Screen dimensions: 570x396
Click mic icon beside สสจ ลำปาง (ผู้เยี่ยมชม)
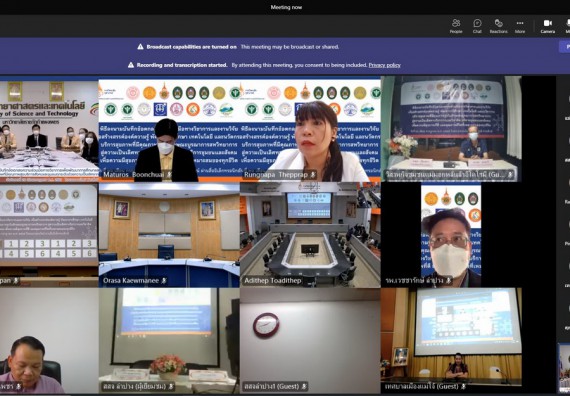pyautogui.click(x=171, y=386)
